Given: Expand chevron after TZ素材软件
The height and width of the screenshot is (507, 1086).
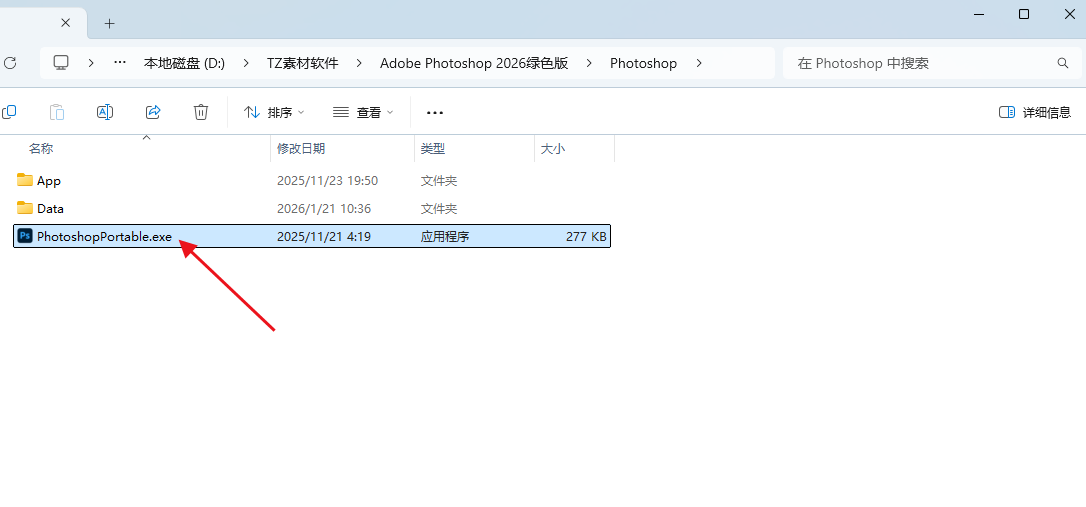Looking at the screenshot, I should [359, 63].
